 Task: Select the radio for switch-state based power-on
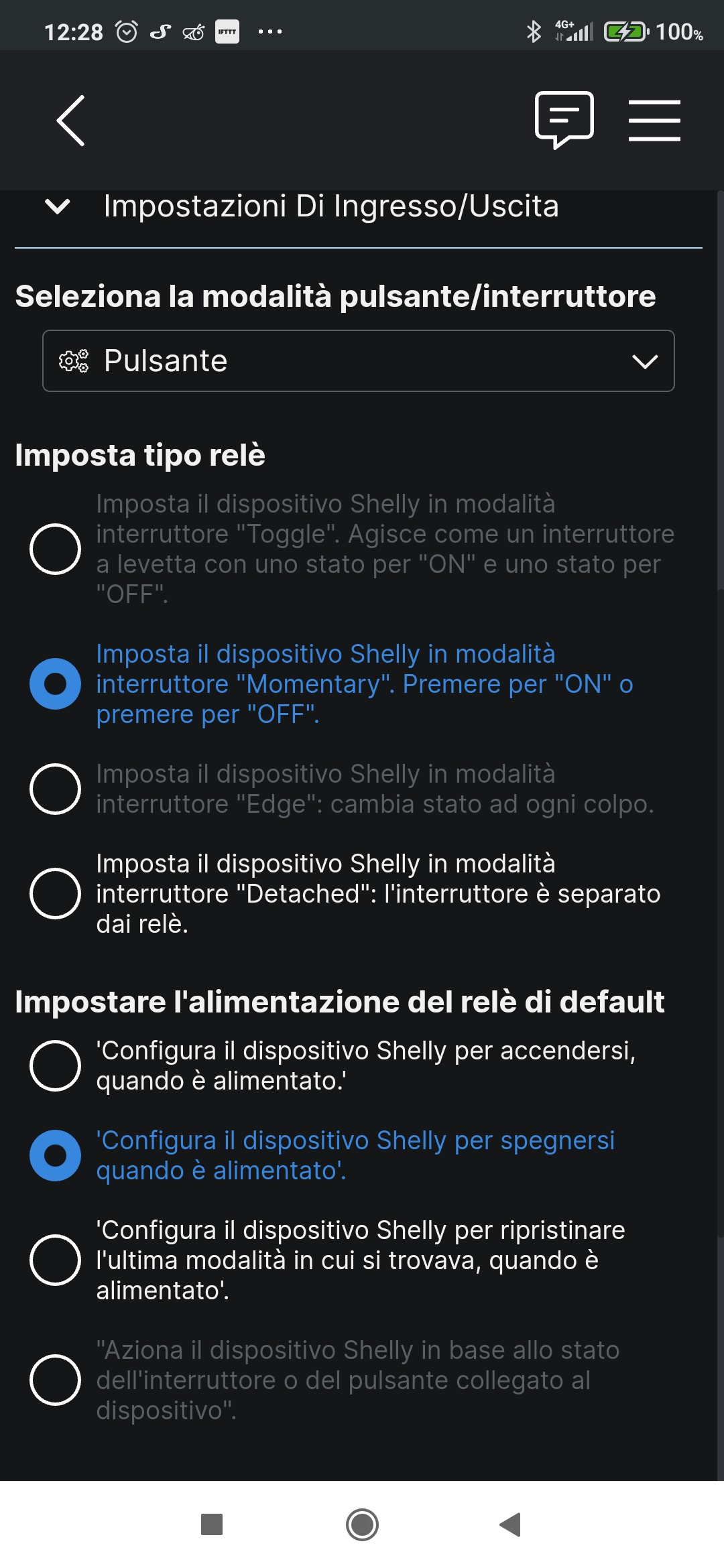pos(56,1380)
